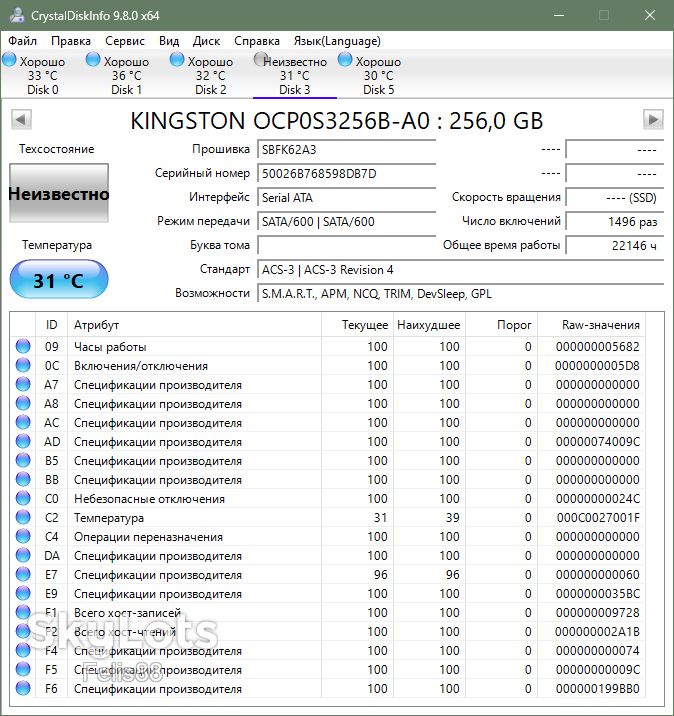Viewport: 674px width, 716px height.
Task: Open the Язык(Language) menu
Action: (337, 41)
